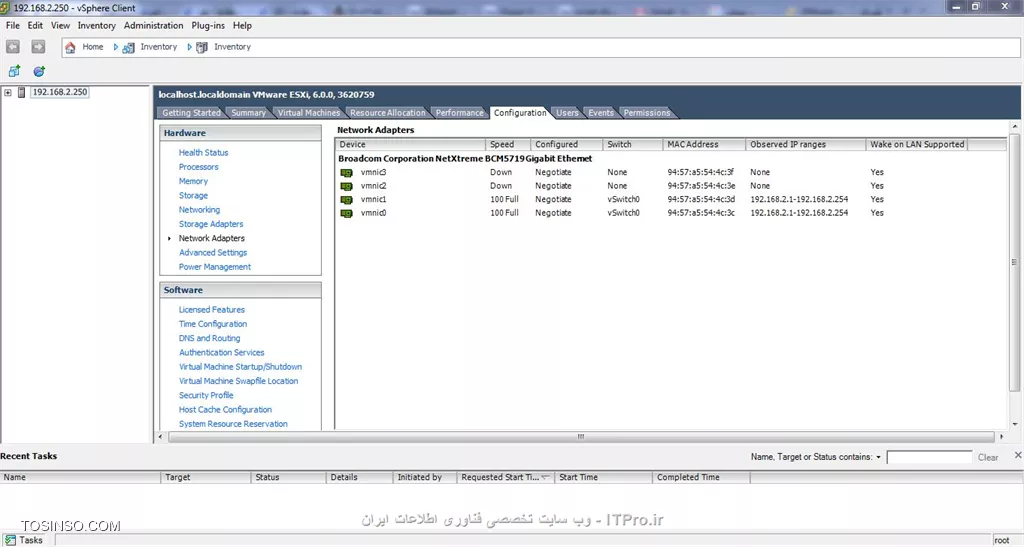
Task: Switch to the Events tab
Action: [x=600, y=113]
